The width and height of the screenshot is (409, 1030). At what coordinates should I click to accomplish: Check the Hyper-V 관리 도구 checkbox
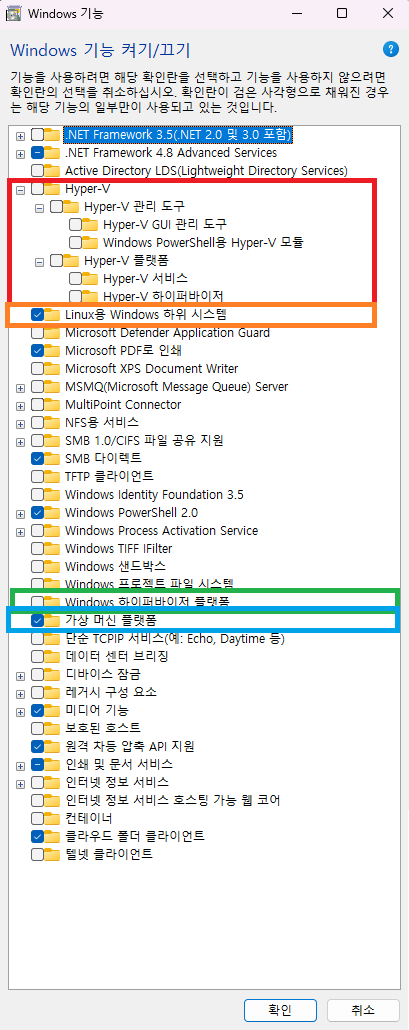[56, 207]
